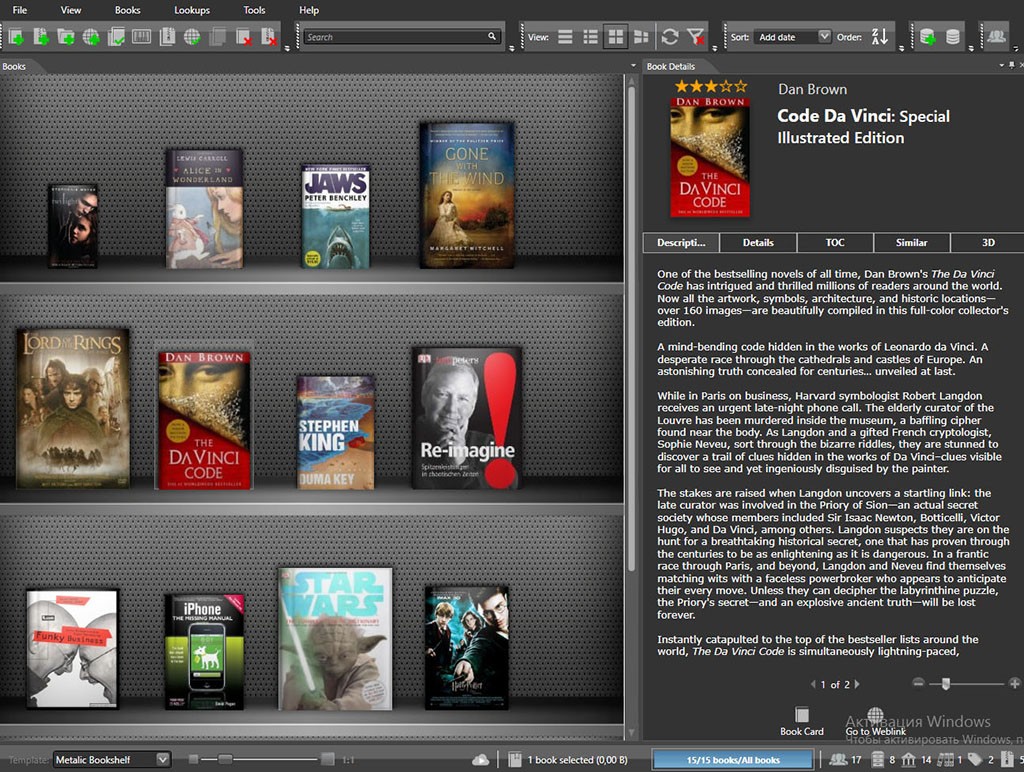Click the book icon beside '1 book selected'
1024x772 pixels.
(x=515, y=760)
